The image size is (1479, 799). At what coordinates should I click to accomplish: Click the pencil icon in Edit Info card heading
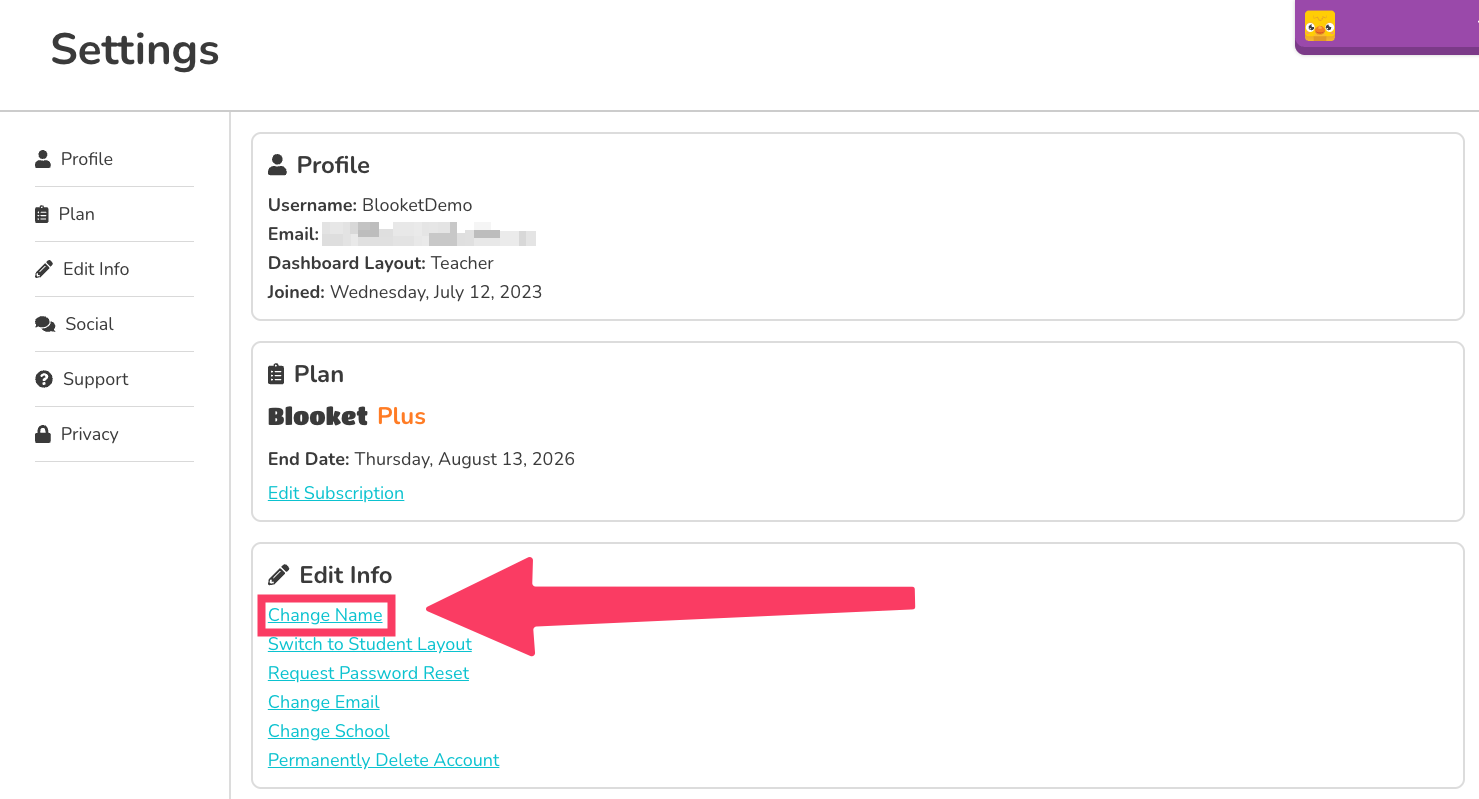279,575
